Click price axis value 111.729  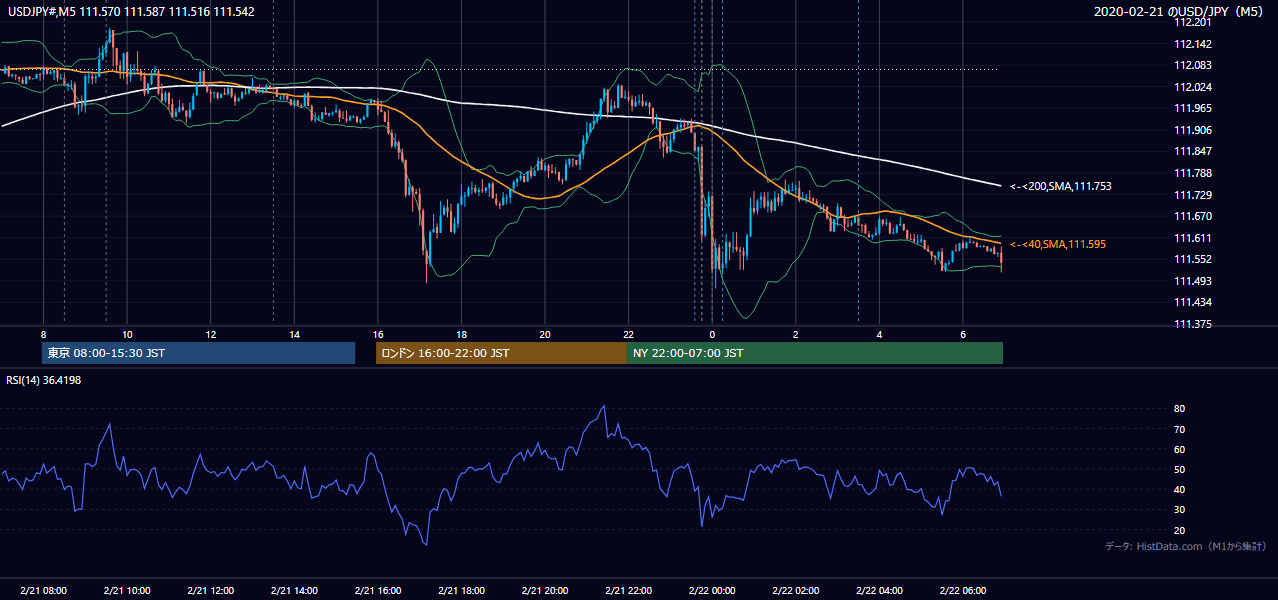pyautogui.click(x=1191, y=195)
